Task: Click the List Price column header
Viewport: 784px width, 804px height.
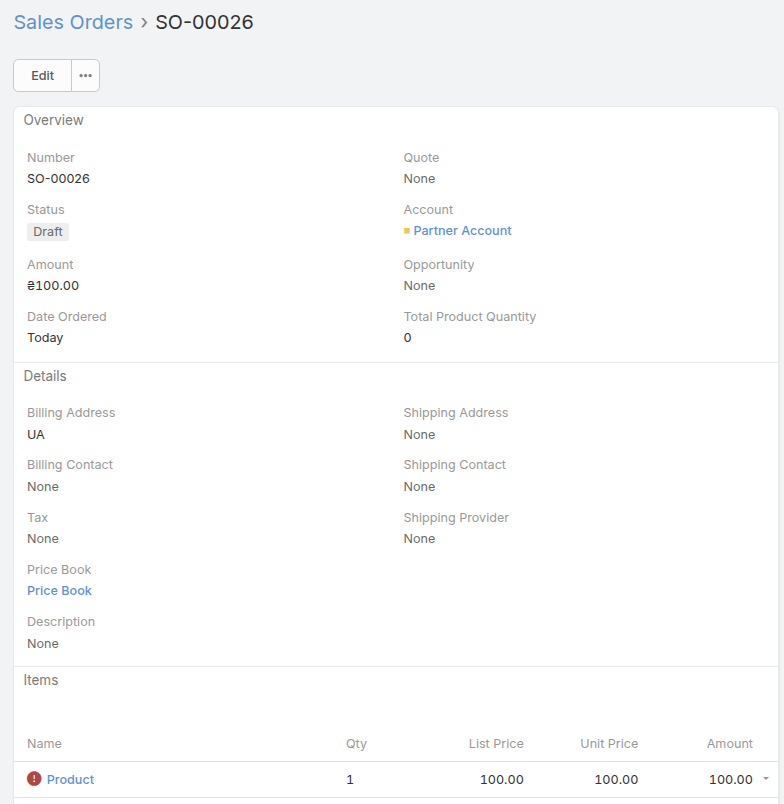Action: pyautogui.click(x=496, y=744)
